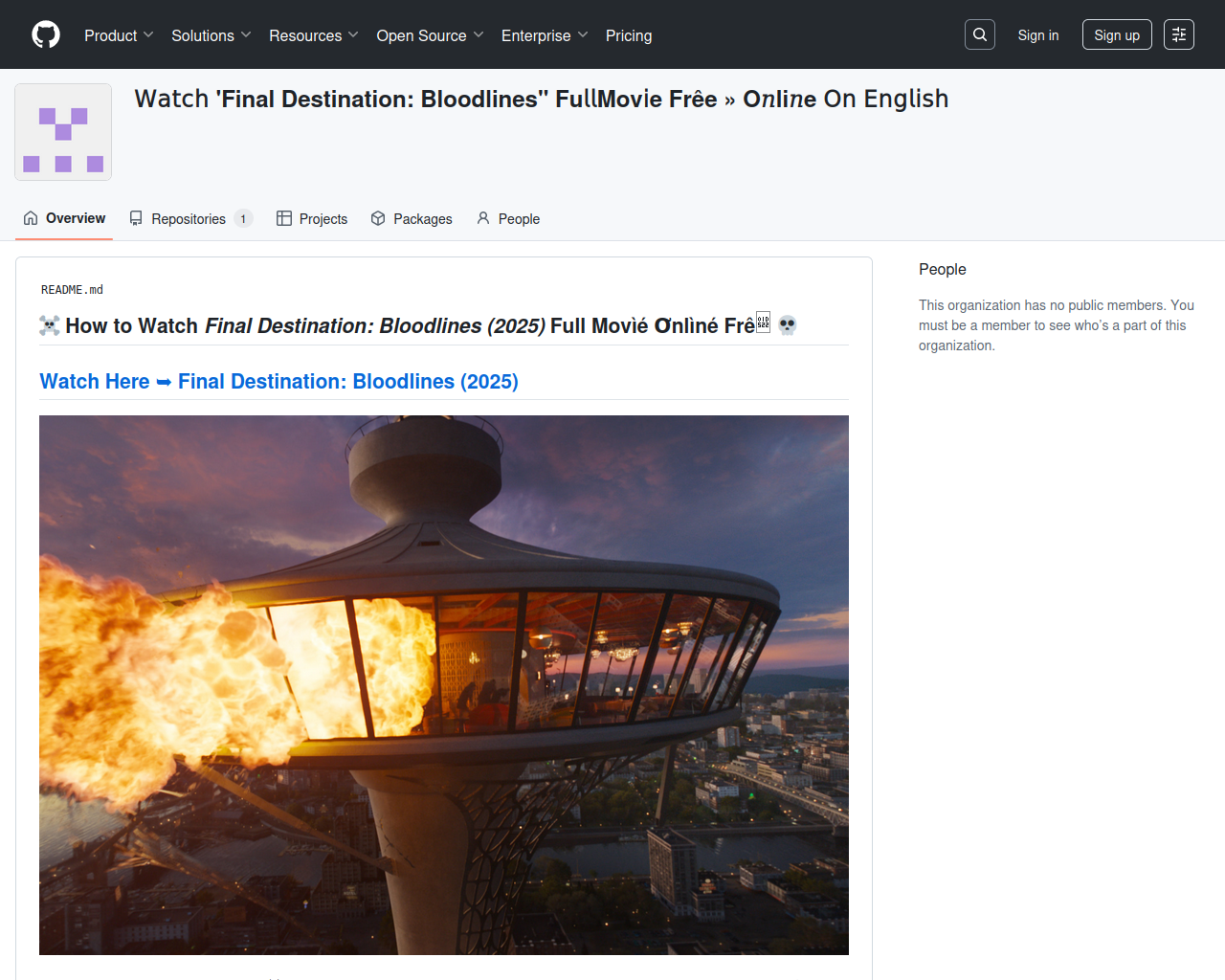The width and height of the screenshot is (1225, 980).
Task: Click the repositories count badge
Action: 243,218
